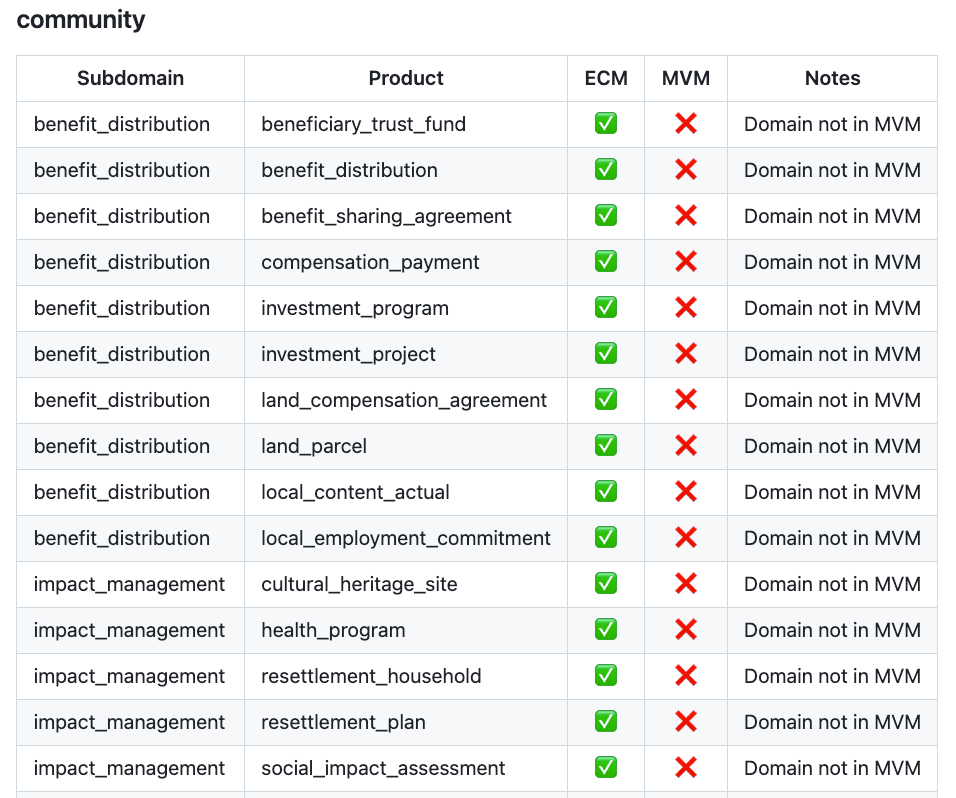This screenshot has height=798, width=956.
Task: Click the red cross for social_impact_assessment
Action: tap(686, 768)
